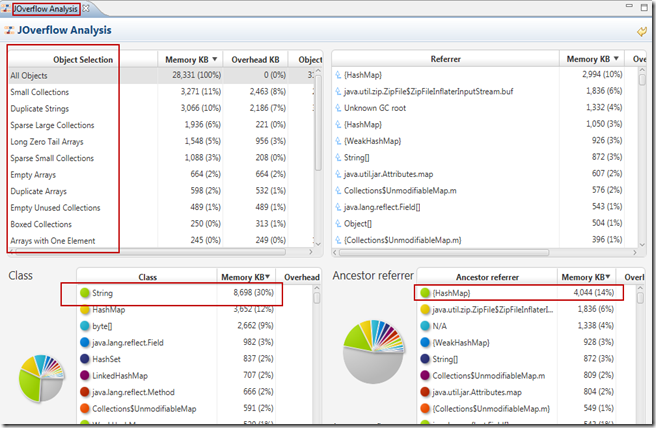Viewport: 656px width, 428px height.
Task: Click the Object Selection table horizontal scrollbar
Action: coord(151,252)
